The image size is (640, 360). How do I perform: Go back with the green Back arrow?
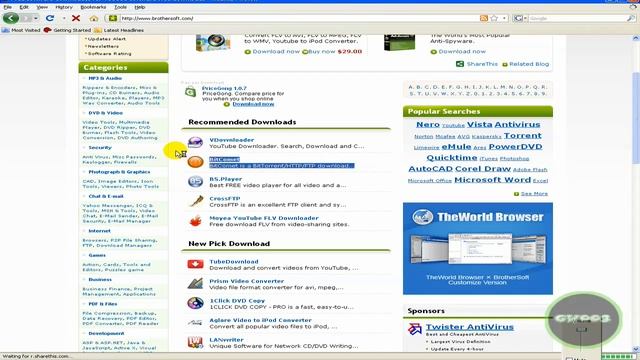[11, 18]
